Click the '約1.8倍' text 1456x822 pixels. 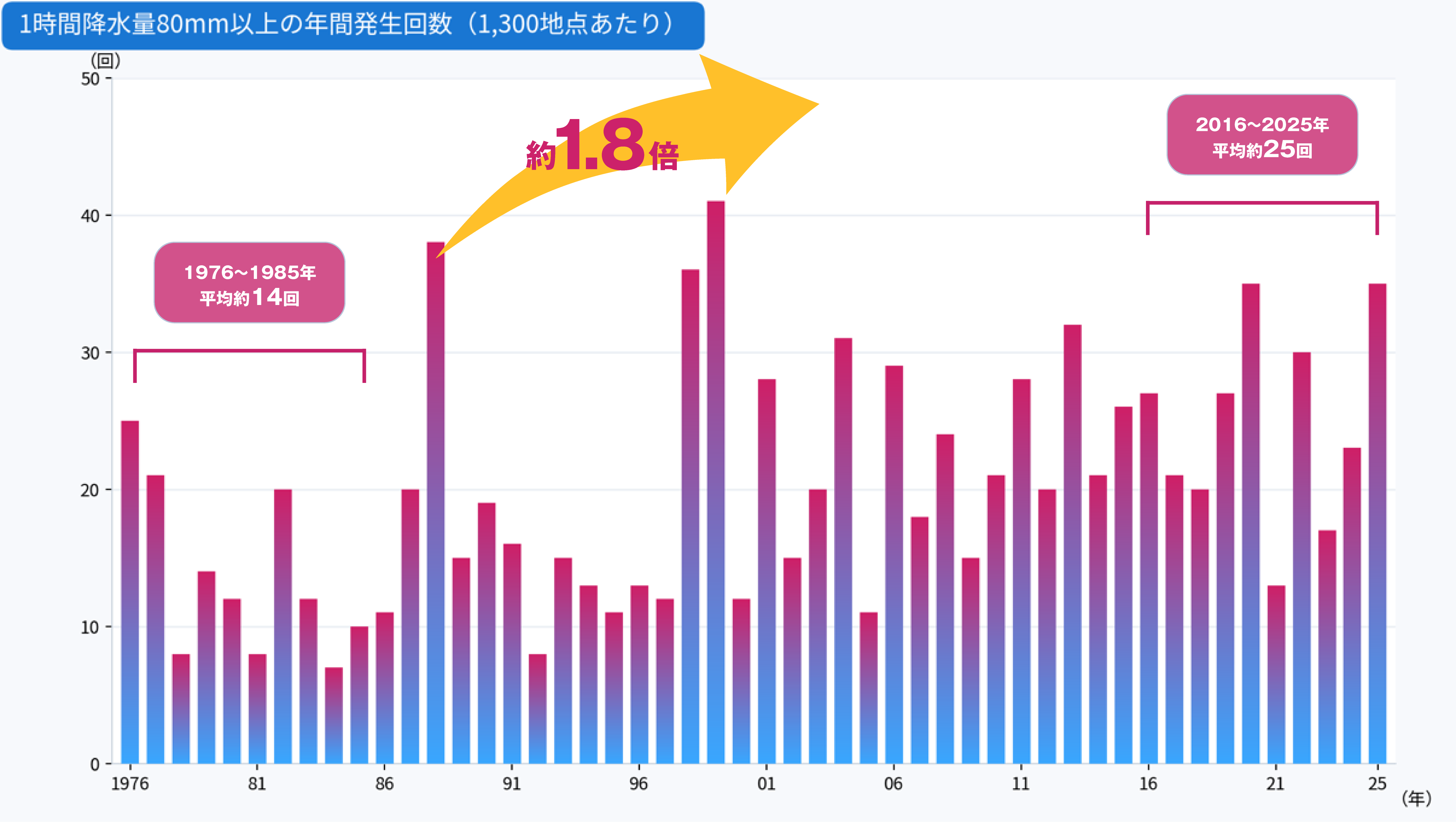coord(602,145)
